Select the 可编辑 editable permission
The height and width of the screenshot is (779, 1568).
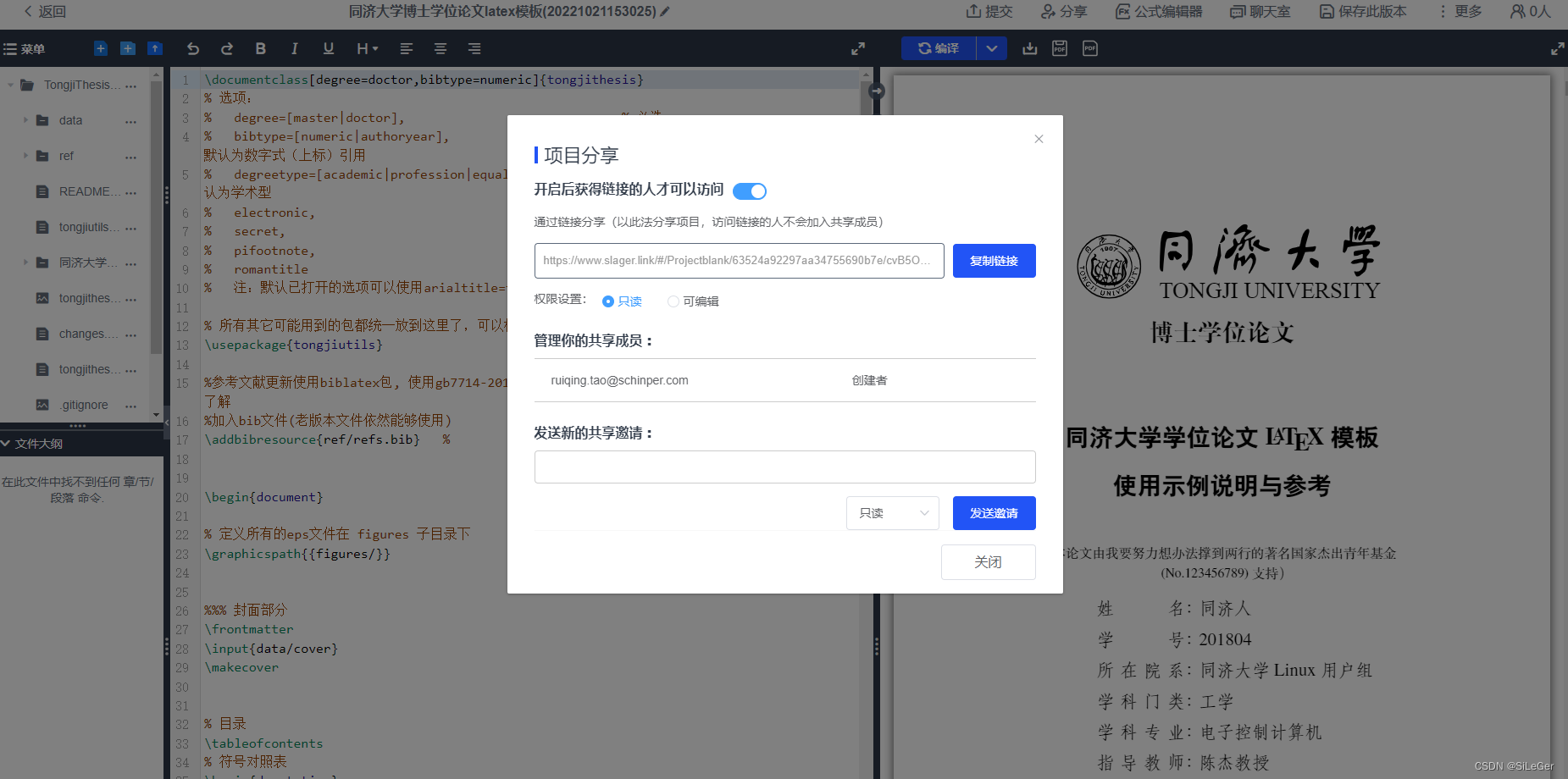pos(693,301)
